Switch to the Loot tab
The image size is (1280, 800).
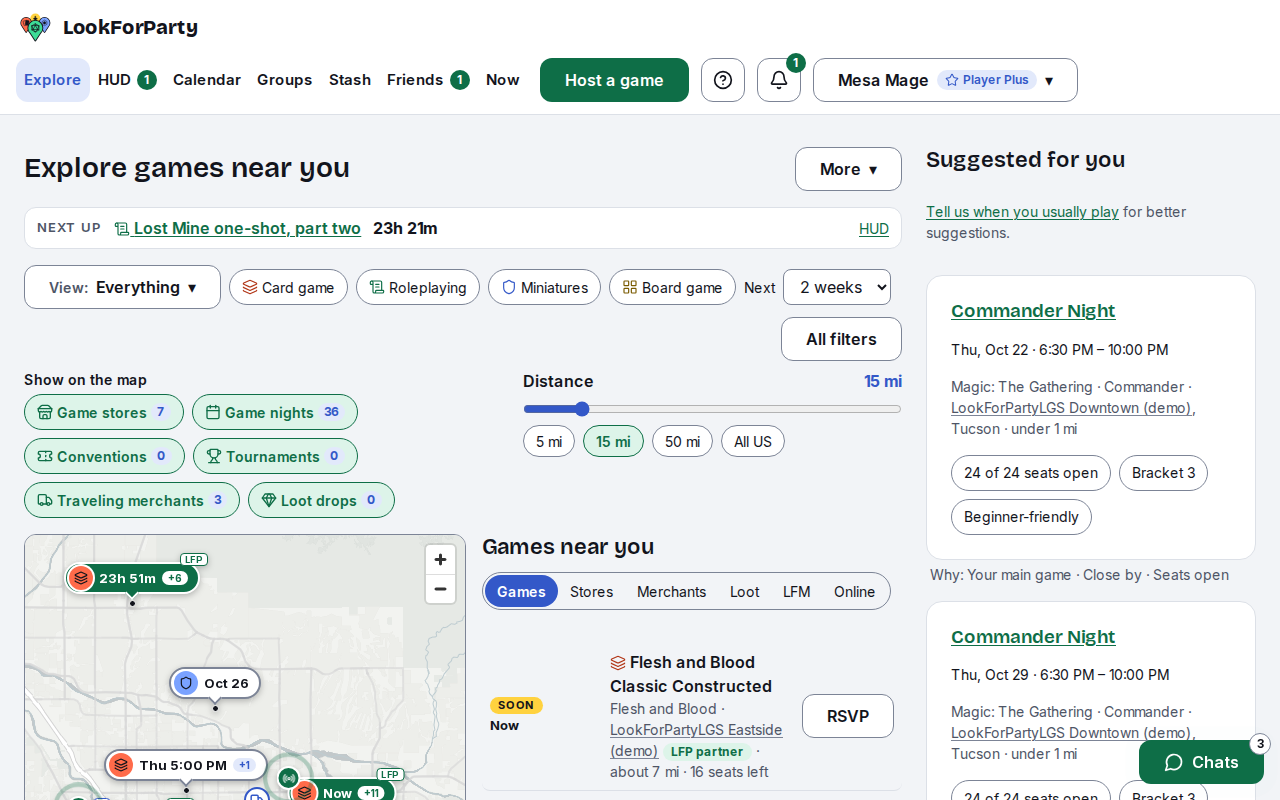click(x=745, y=591)
